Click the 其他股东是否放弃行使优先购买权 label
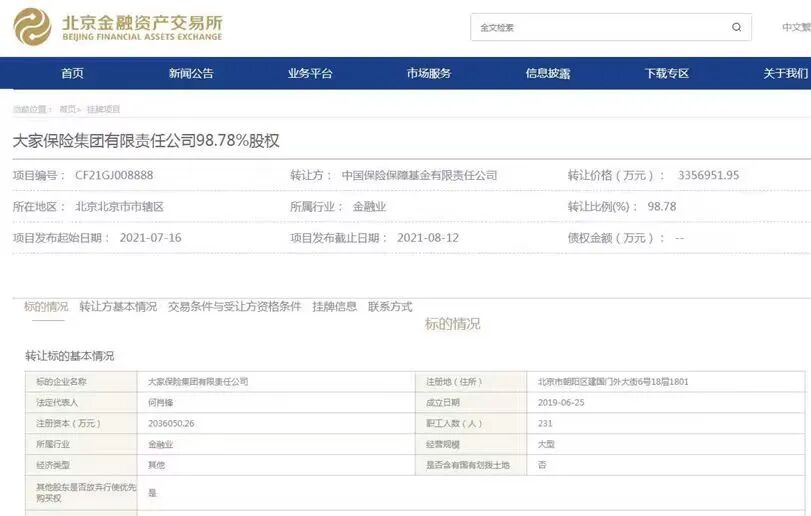Image resolution: width=811 pixels, height=516 pixels. 86,492
